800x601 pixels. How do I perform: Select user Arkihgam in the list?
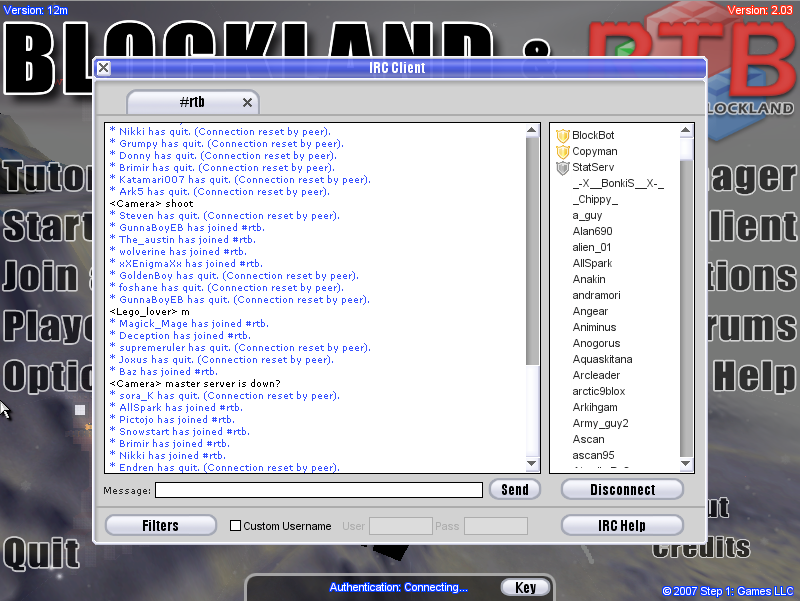[595, 407]
